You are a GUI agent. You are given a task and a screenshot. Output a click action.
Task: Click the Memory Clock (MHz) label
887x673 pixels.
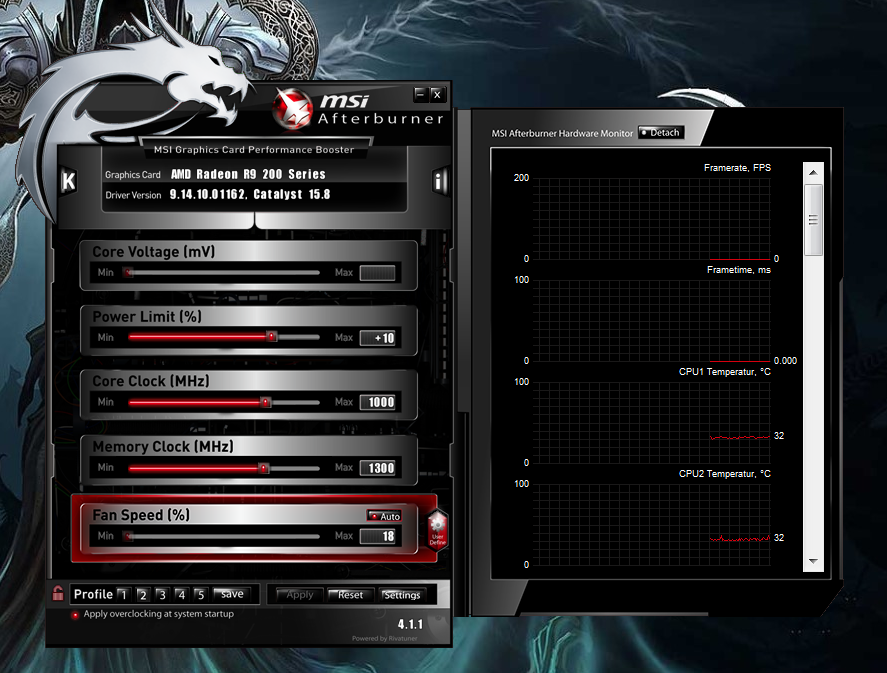163,447
